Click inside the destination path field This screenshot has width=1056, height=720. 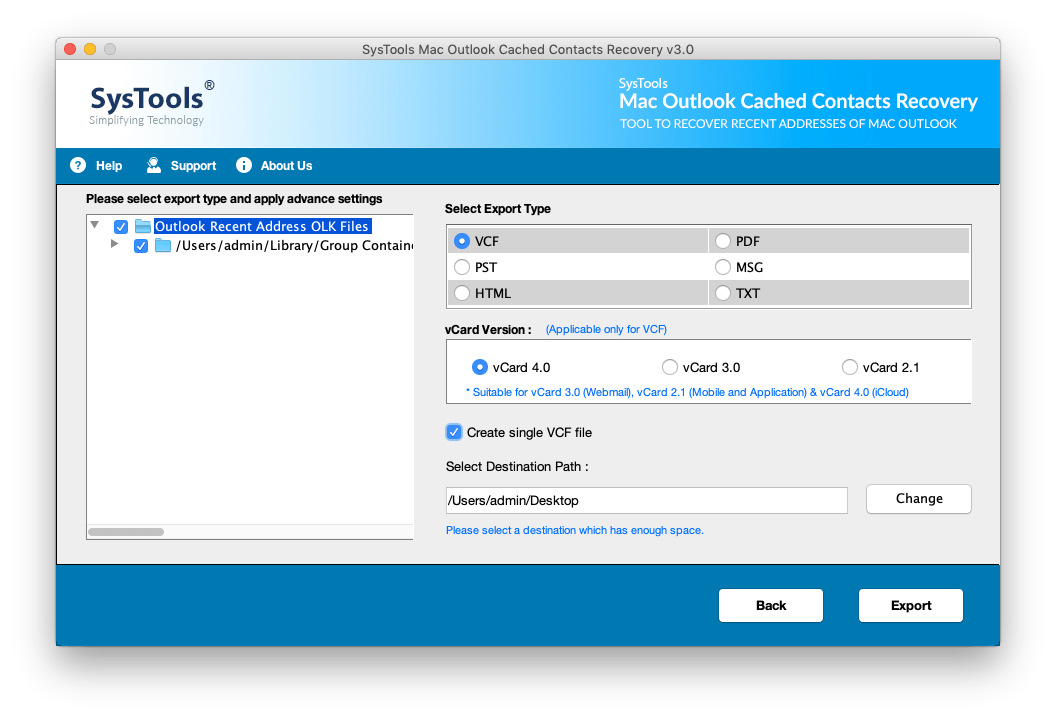[x=645, y=500]
